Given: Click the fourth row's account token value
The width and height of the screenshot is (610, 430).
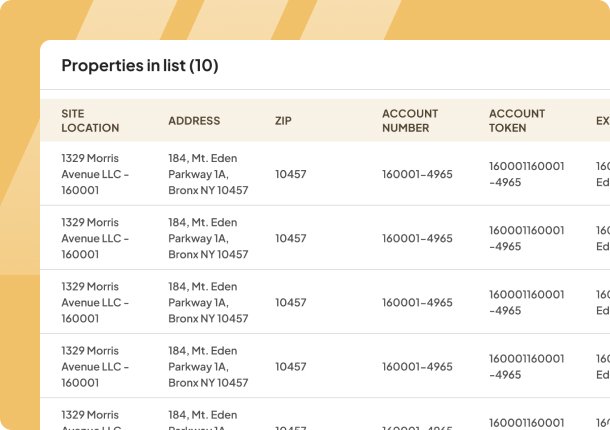Looking at the screenshot, I should [526, 366].
